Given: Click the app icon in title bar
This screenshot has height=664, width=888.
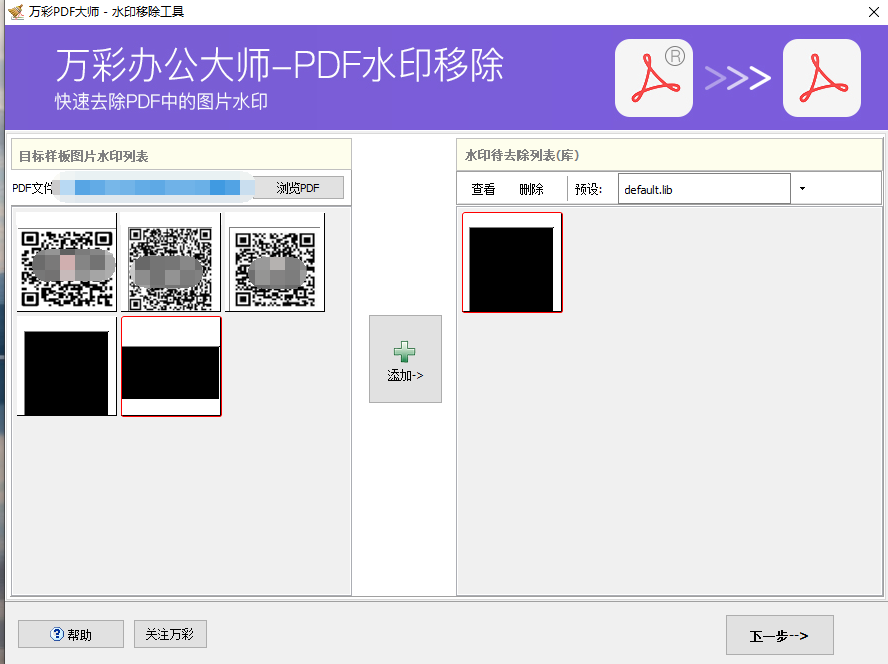Looking at the screenshot, I should click(16, 11).
